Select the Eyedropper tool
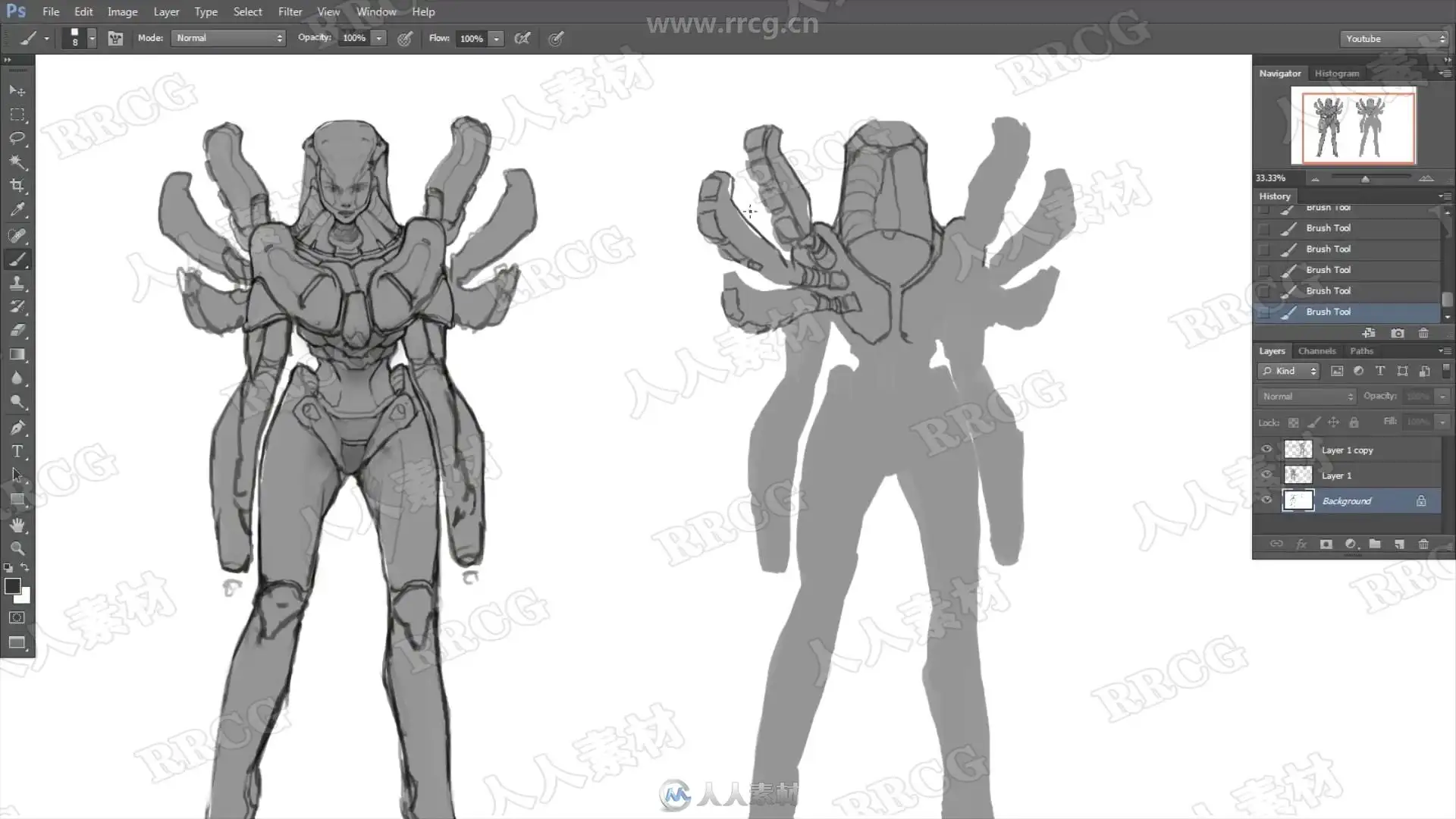The image size is (1456, 819). click(17, 210)
